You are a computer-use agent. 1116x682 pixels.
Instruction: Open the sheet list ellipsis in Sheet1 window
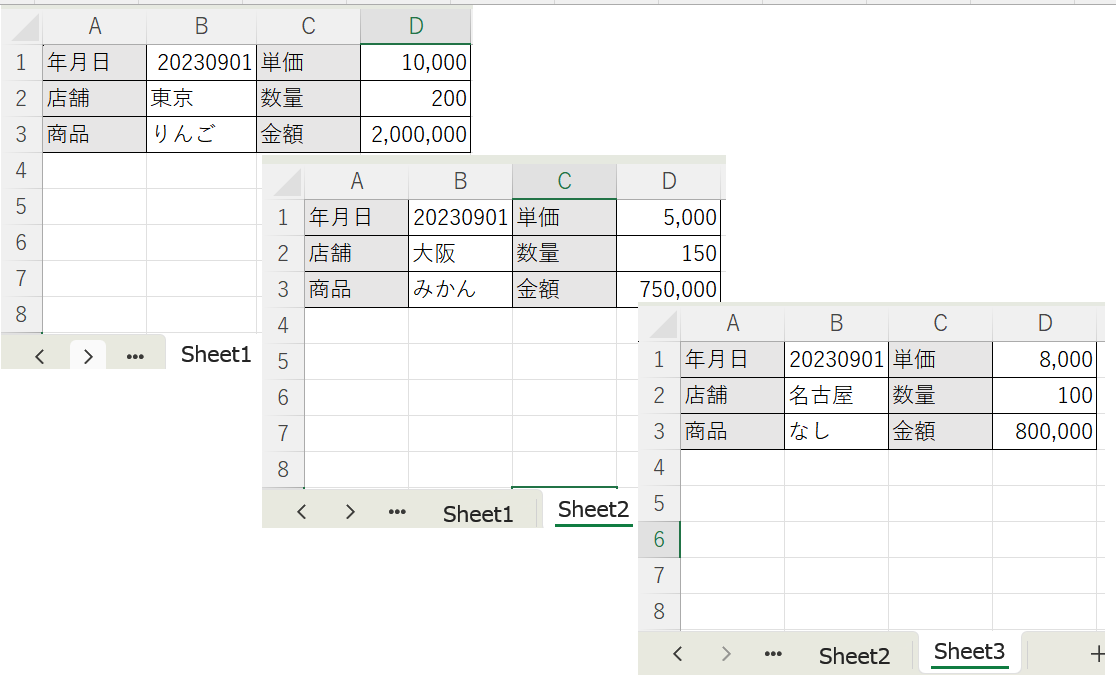pyautogui.click(x=135, y=357)
